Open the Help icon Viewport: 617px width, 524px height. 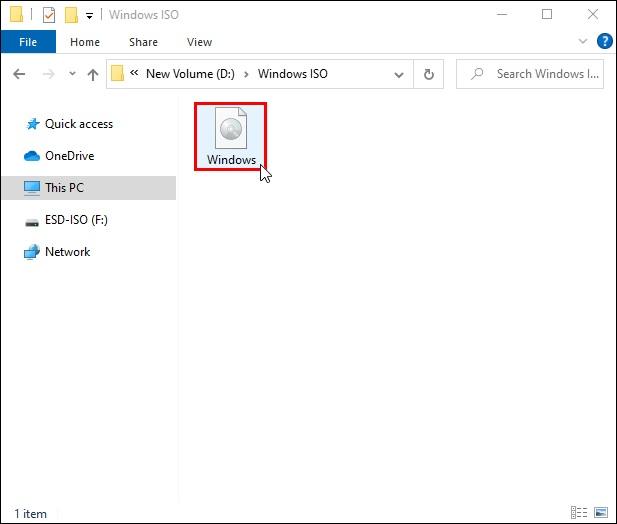604,42
